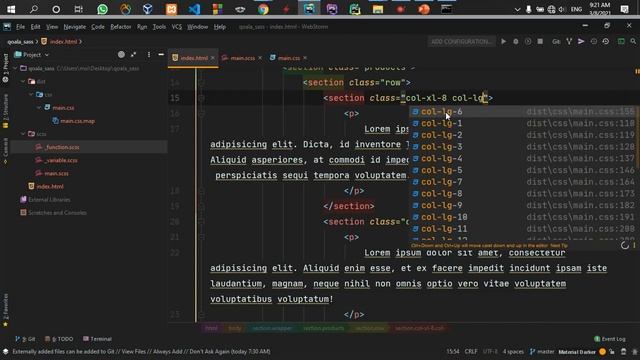The image size is (640, 360).
Task: Open the Refactor menu
Action: pyautogui.click(x=120, y=27)
